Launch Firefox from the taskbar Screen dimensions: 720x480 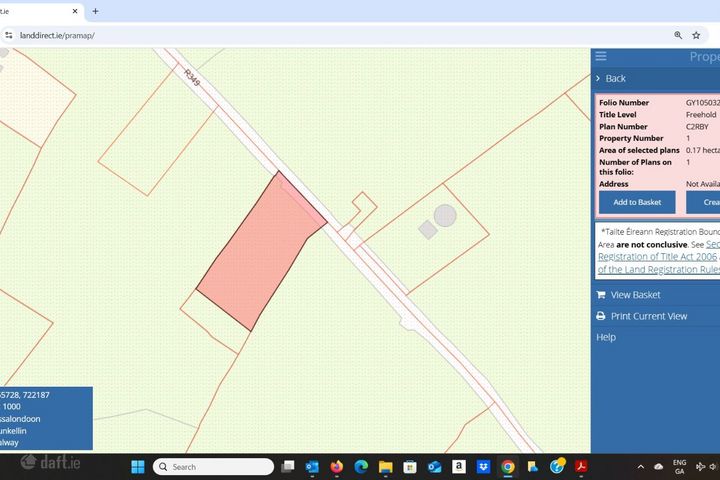coord(336,467)
